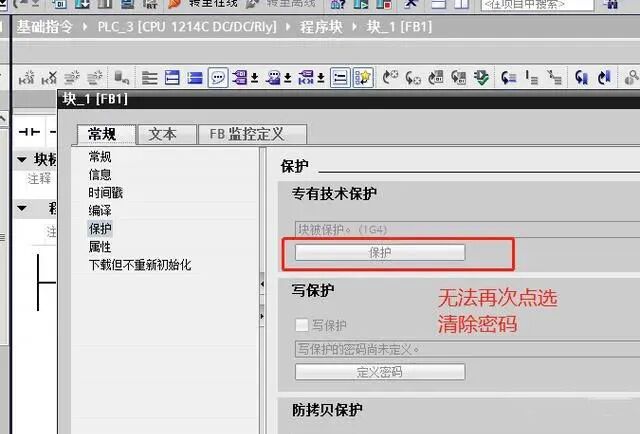Open dropdown arrow beside tag information icon

tap(288, 77)
